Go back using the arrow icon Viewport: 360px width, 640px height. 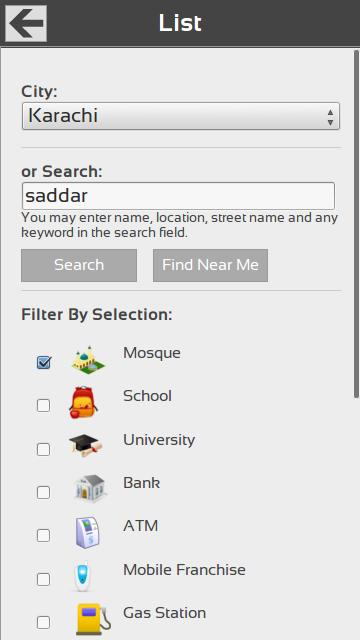click(x=26, y=23)
